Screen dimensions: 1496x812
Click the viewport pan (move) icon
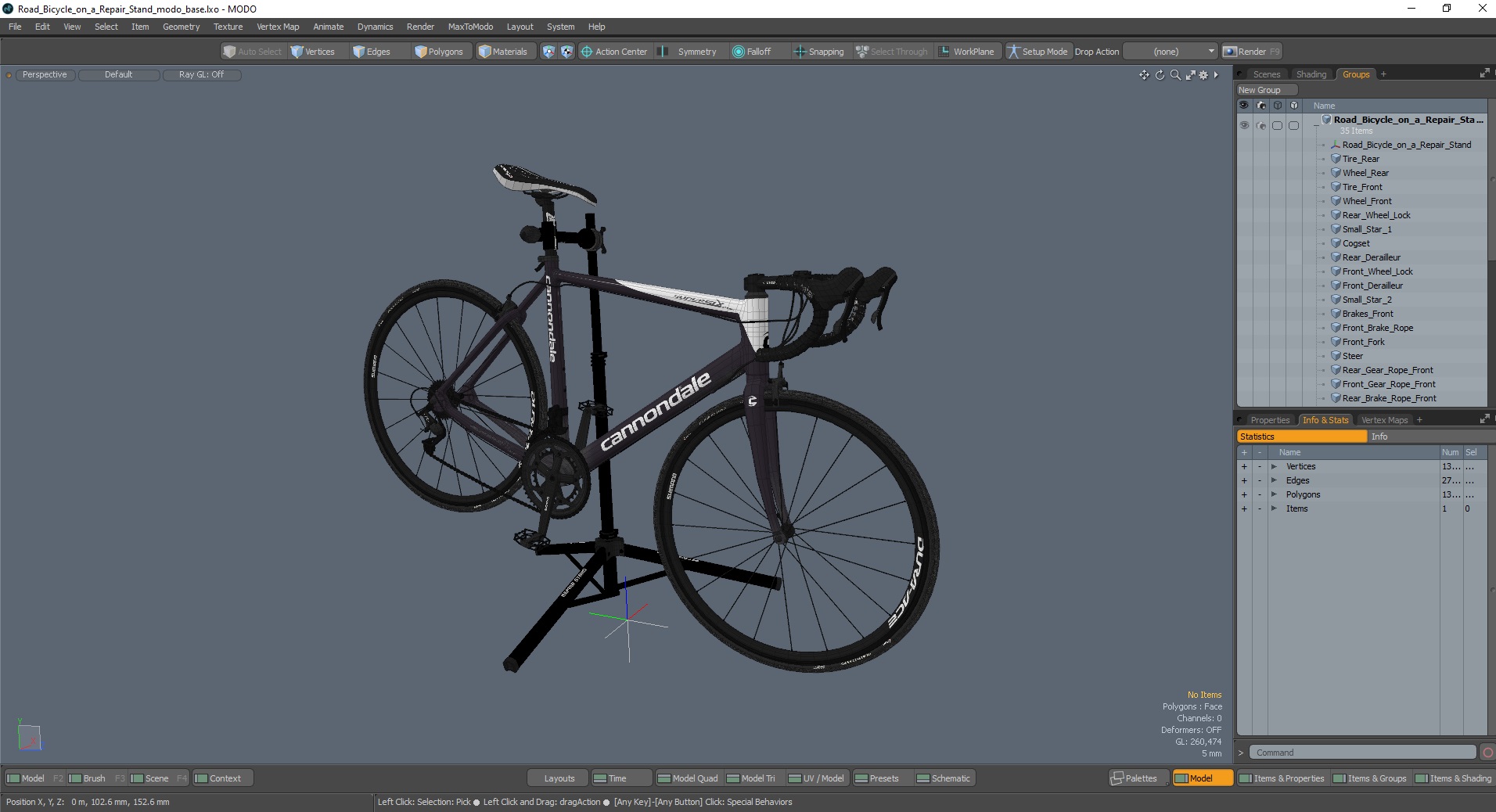(x=1144, y=75)
